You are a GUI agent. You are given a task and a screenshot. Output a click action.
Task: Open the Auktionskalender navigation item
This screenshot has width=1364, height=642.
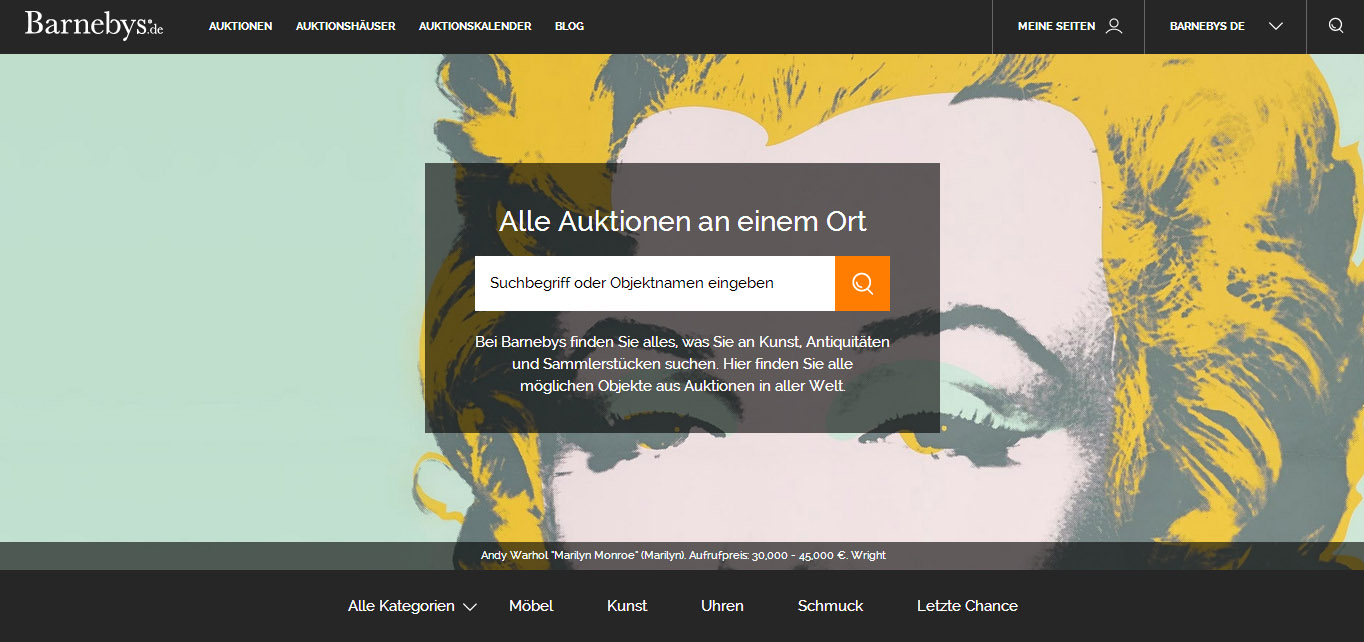[x=475, y=26]
